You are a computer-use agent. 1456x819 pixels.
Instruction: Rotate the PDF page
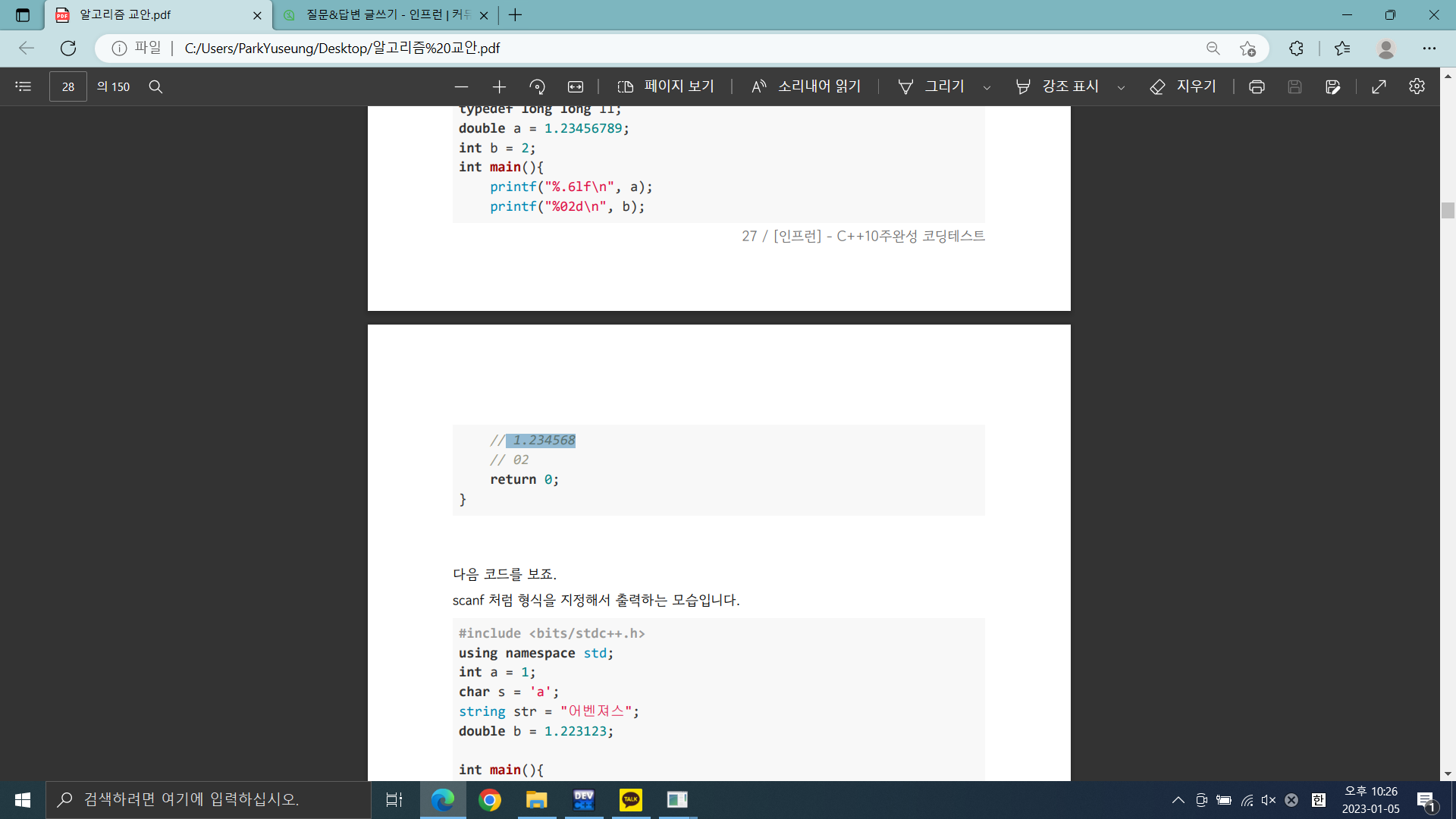[537, 86]
